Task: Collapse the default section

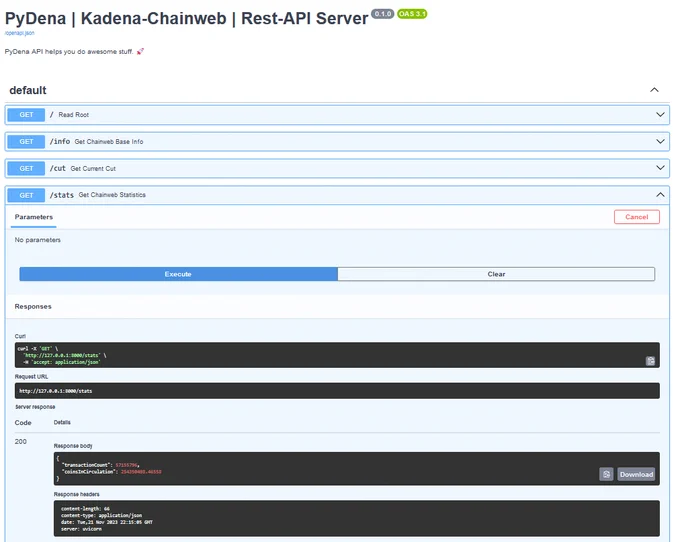Action: pos(654,90)
